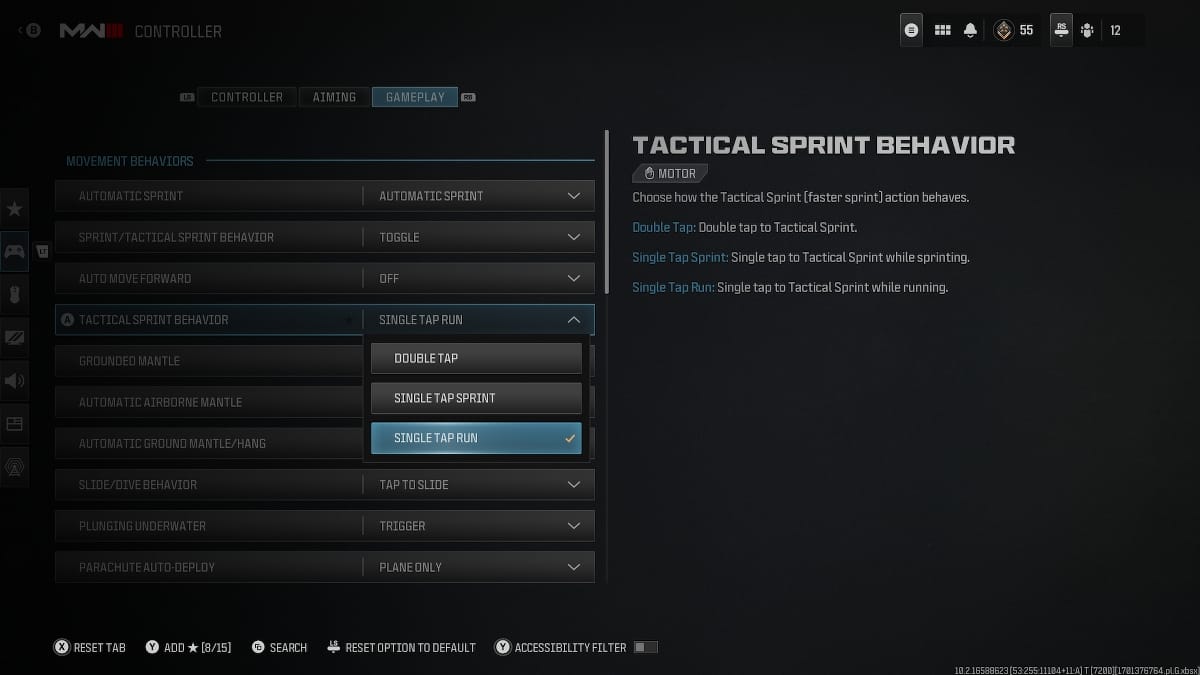
Task: Select the Single Tap Run option
Action: [476, 438]
